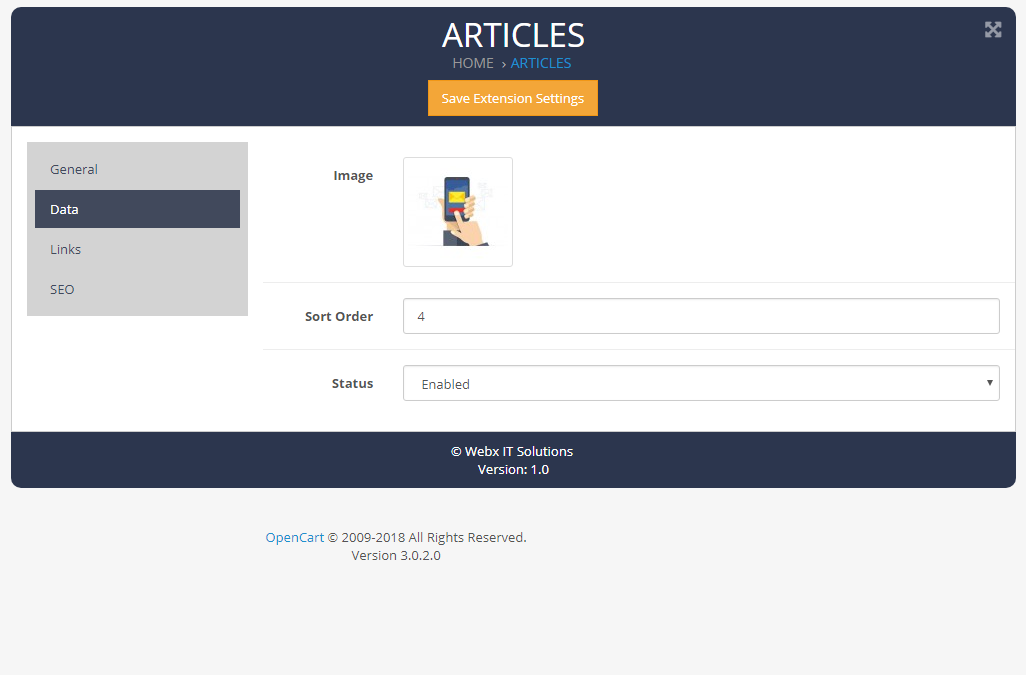Click the Image field label

(353, 175)
